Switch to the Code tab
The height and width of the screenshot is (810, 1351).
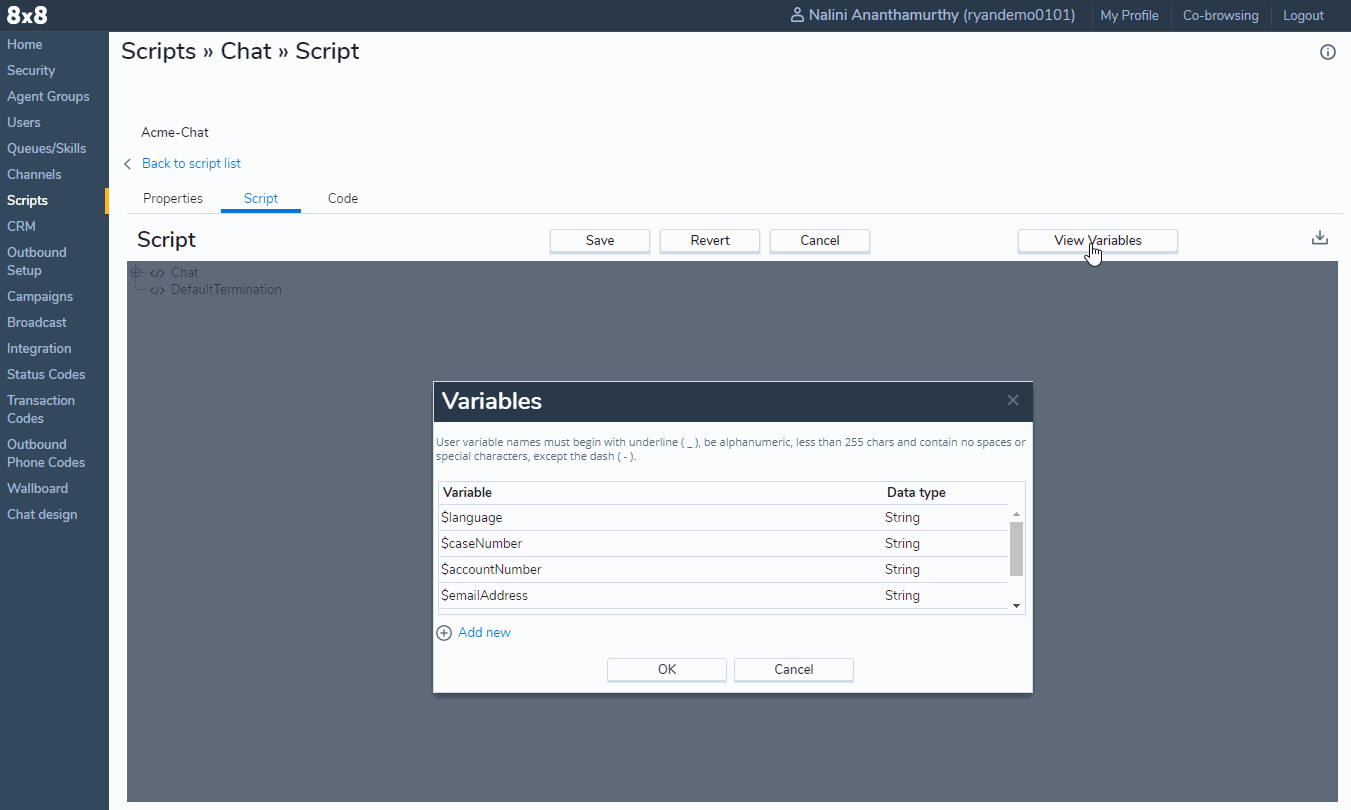(343, 198)
